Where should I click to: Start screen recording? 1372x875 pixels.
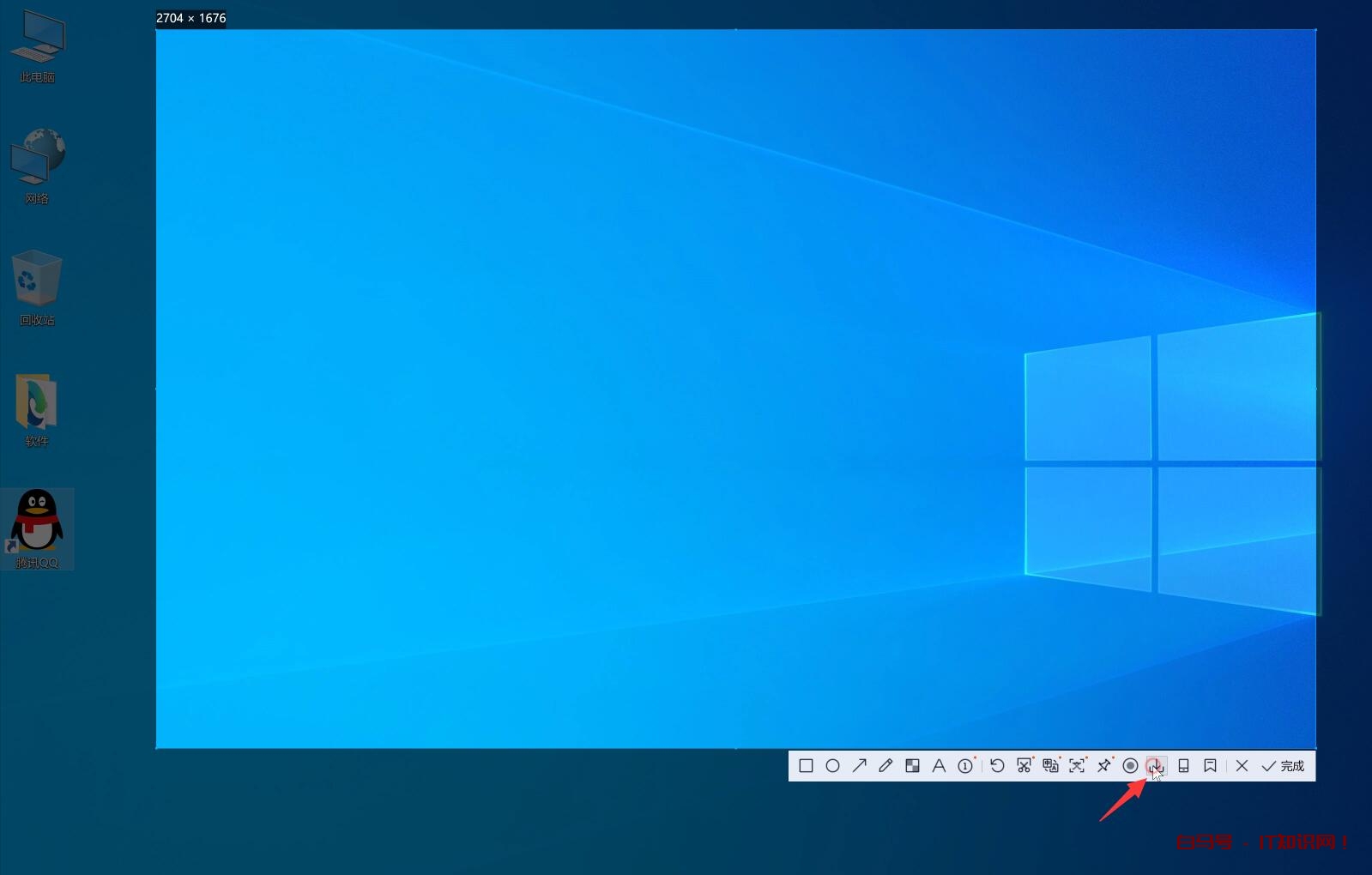click(1130, 766)
